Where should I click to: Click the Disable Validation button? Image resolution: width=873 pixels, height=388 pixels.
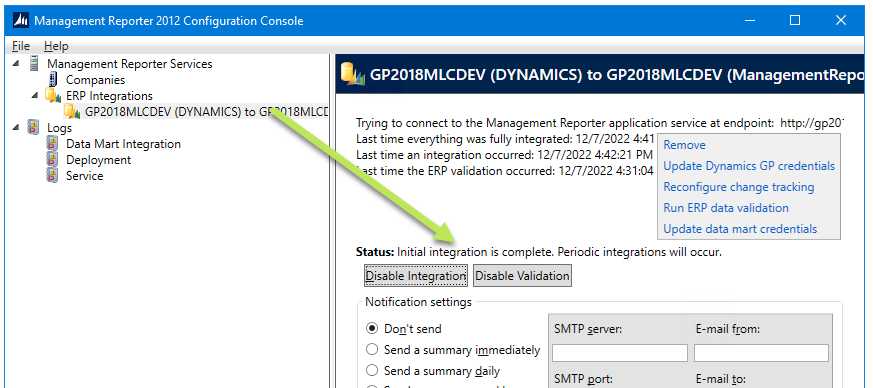(x=522, y=276)
